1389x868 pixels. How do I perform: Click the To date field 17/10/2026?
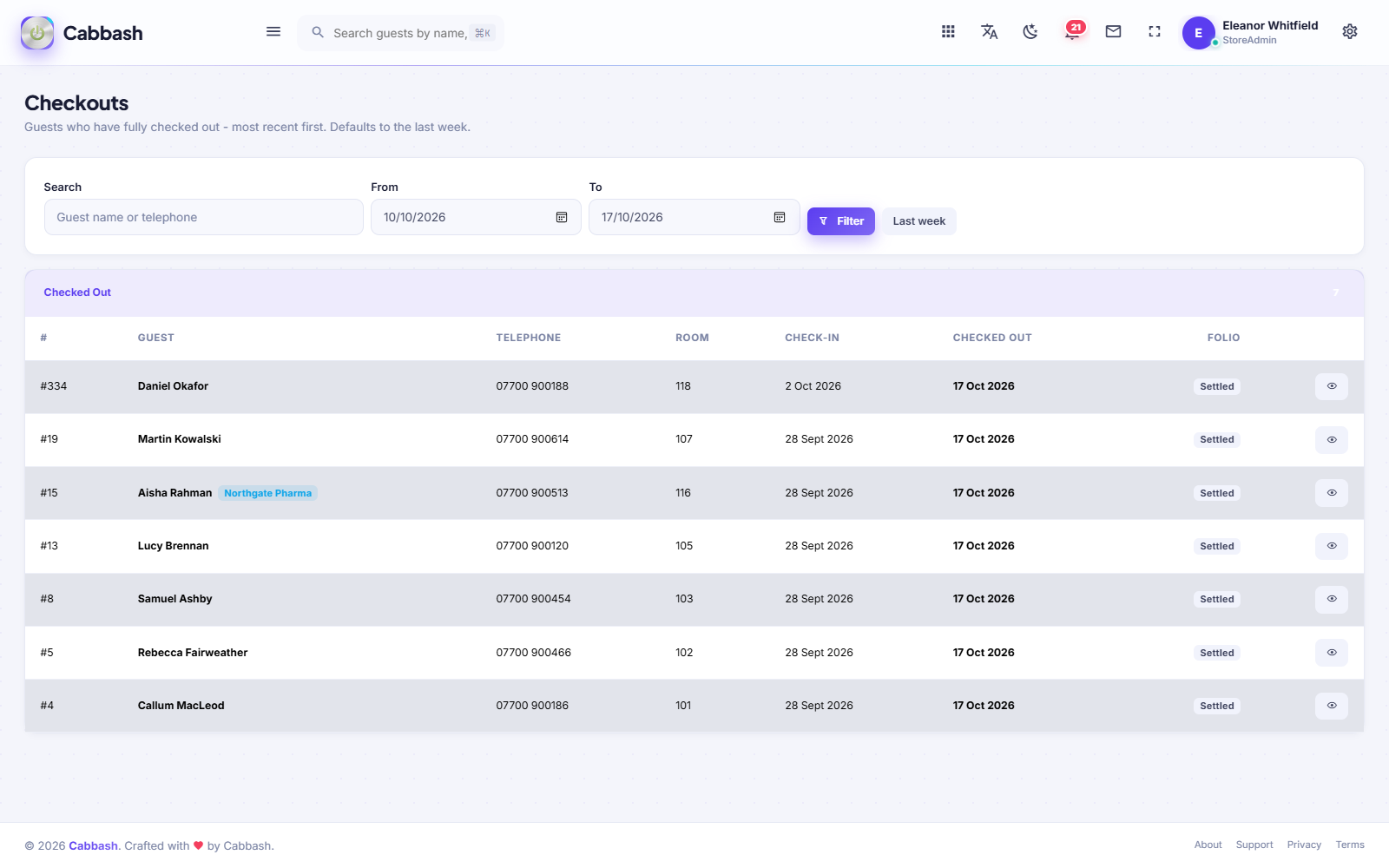pos(694,217)
